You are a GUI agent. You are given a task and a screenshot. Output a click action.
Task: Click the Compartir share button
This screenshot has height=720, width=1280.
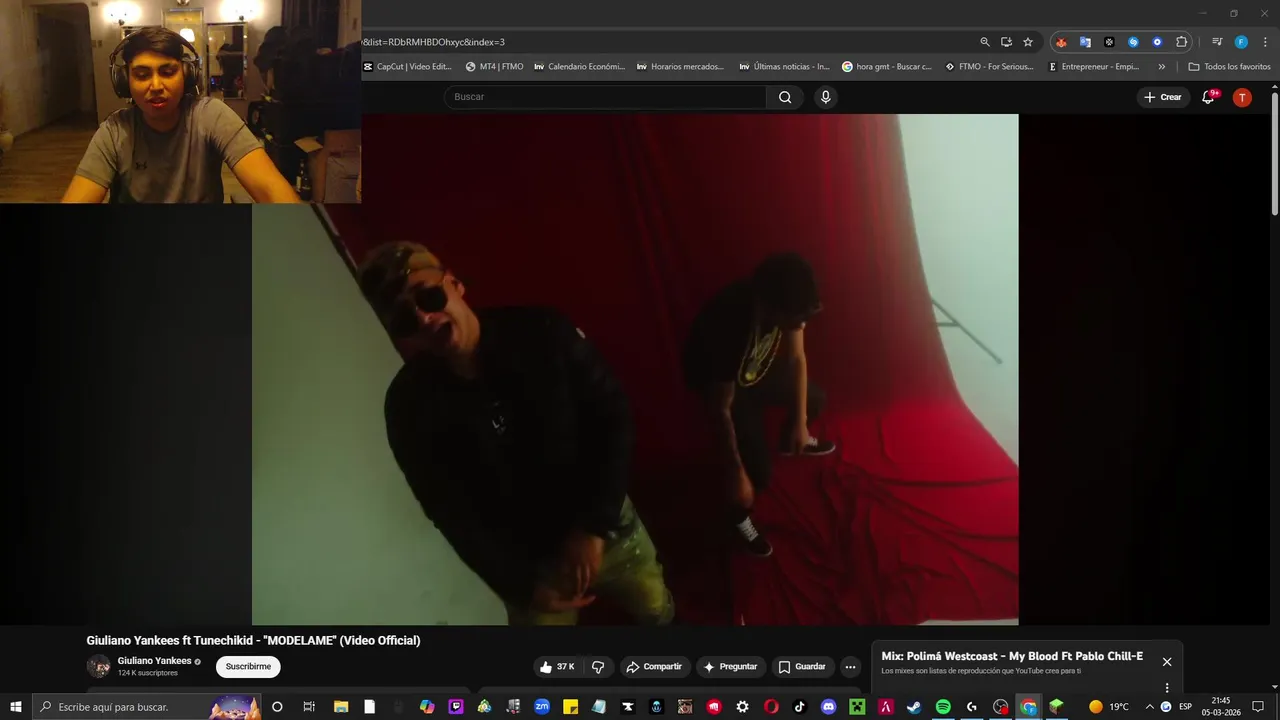pyautogui.click(x=653, y=667)
